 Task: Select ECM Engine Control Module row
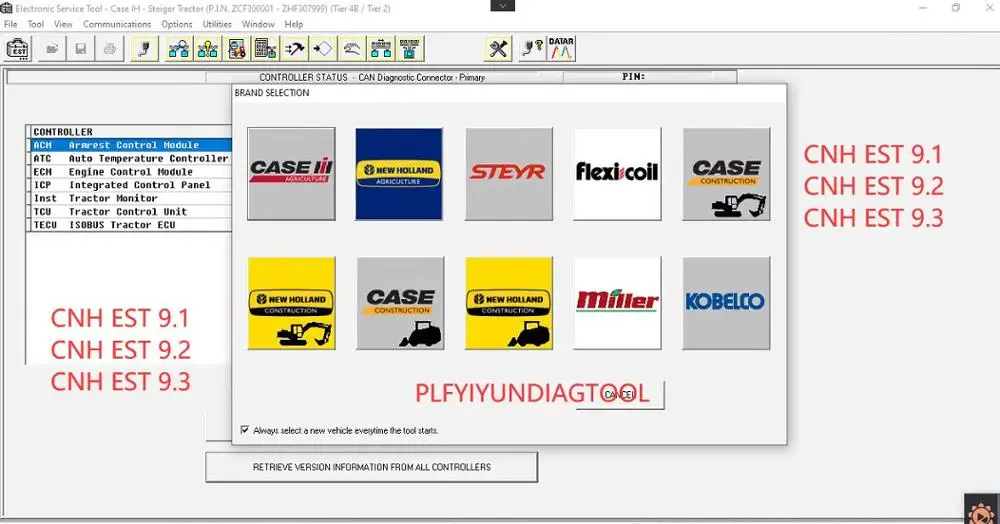click(x=131, y=172)
